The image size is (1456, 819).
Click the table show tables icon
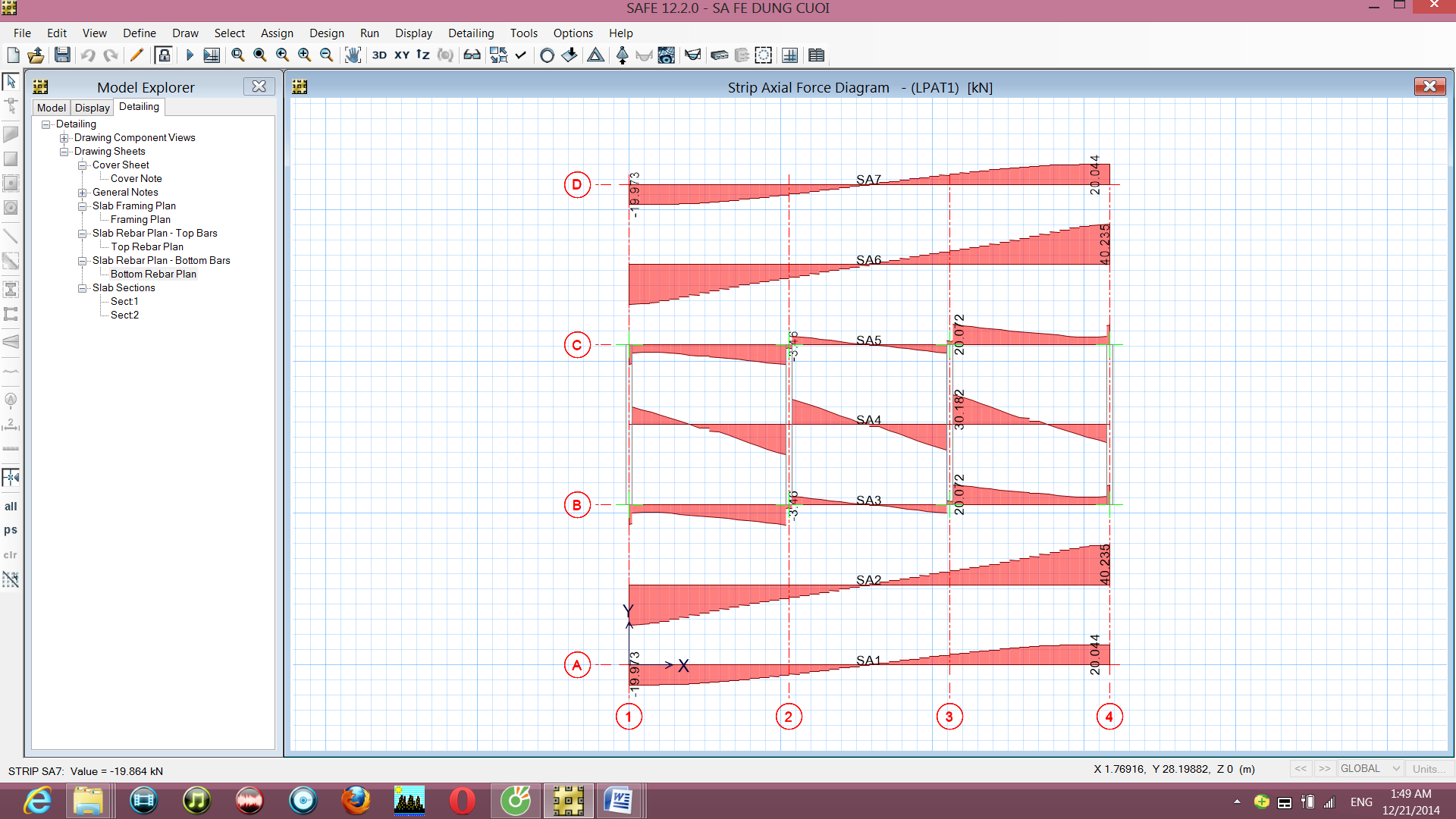click(817, 55)
